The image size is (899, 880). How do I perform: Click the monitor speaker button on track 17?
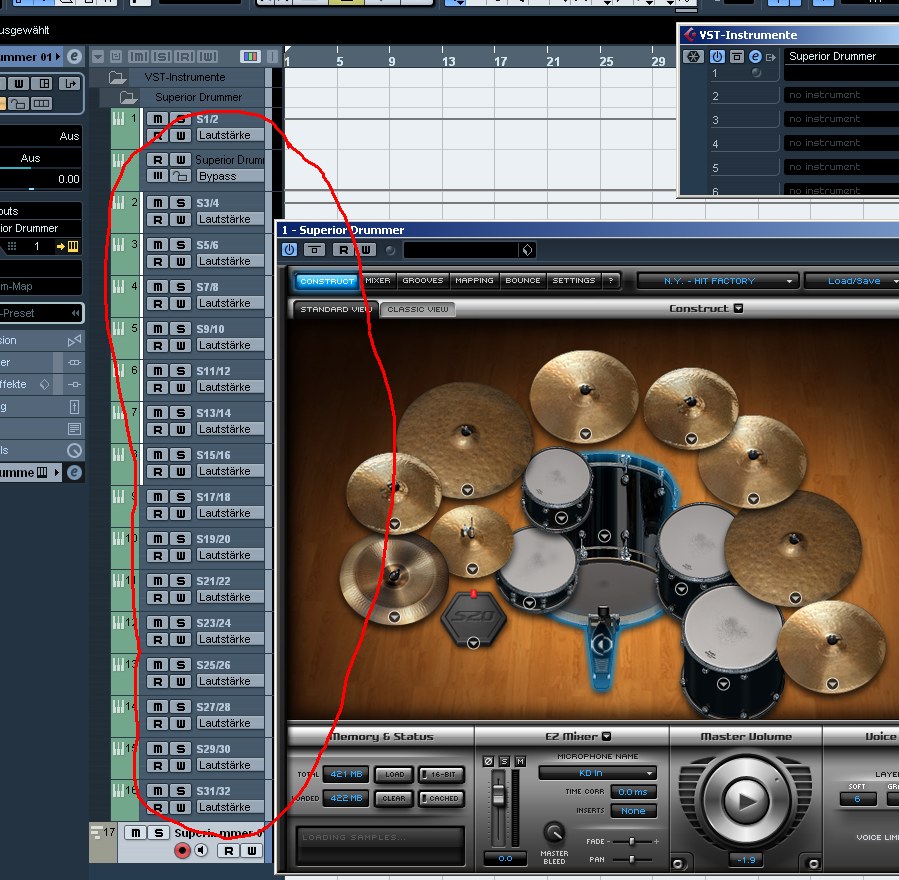201,851
